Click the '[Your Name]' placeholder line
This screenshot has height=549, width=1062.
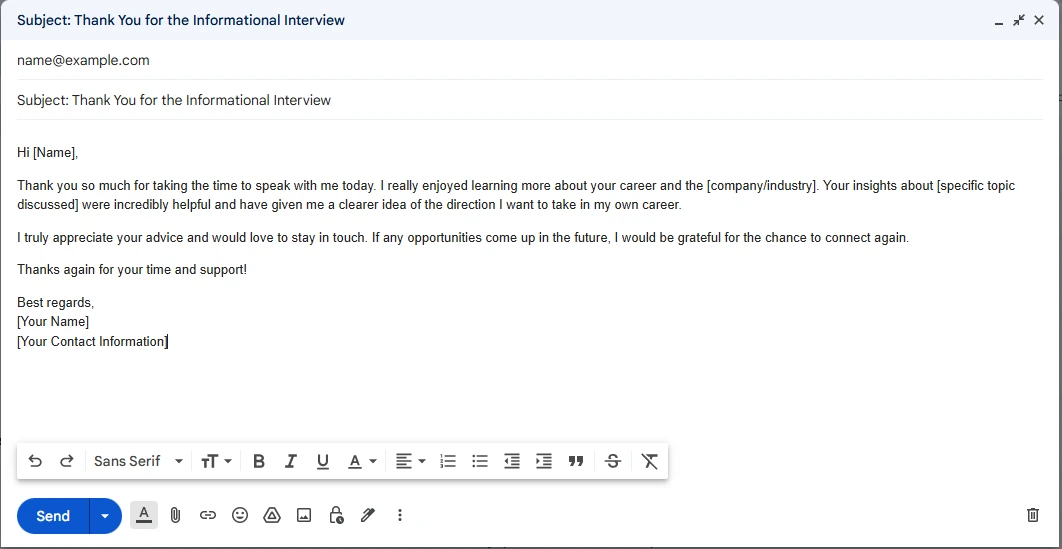53,322
